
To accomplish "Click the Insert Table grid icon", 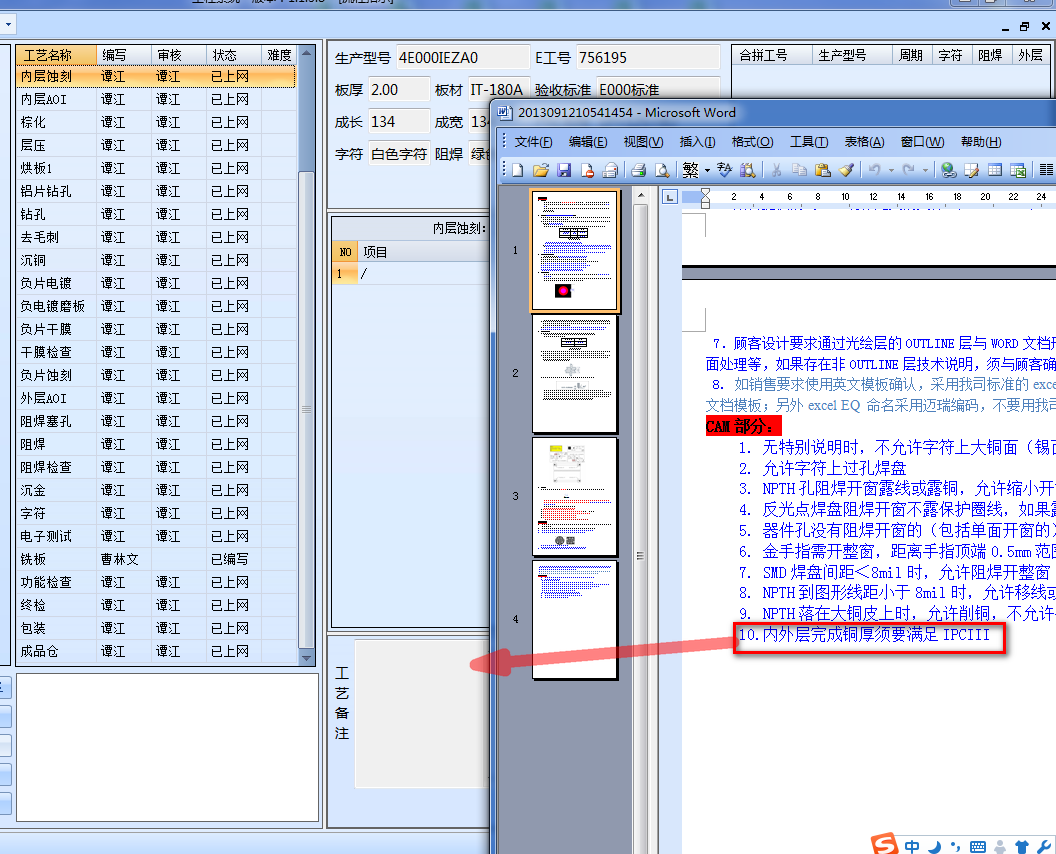I will pyautogui.click(x=995, y=170).
